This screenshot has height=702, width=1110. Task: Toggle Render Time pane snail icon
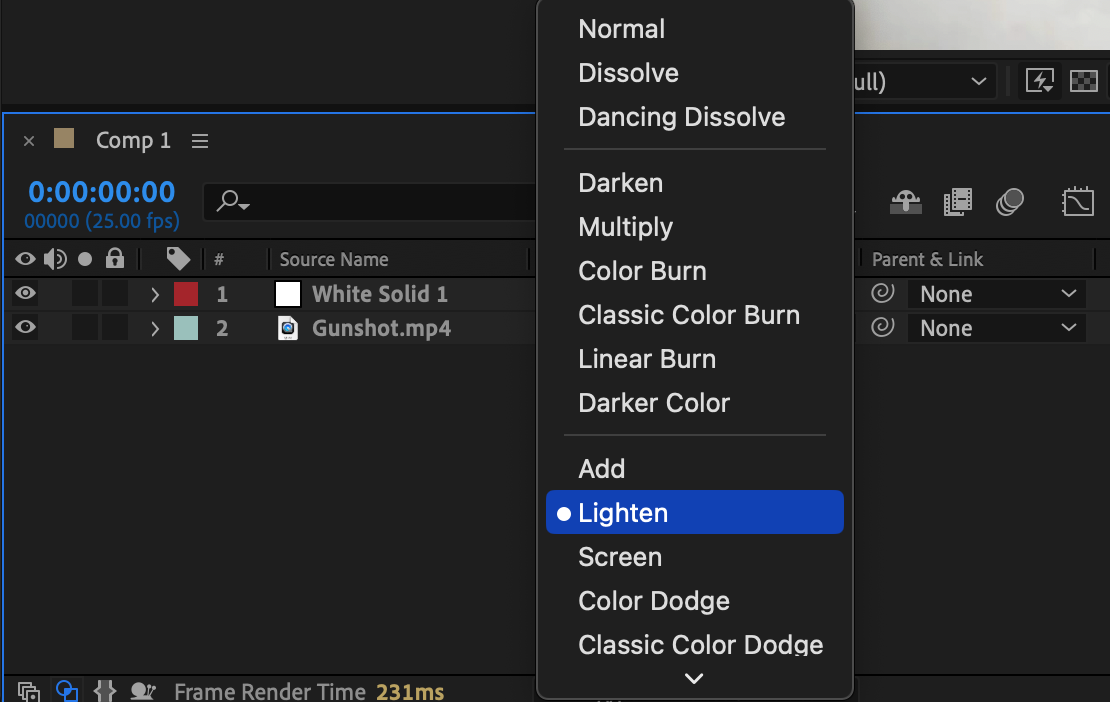[x=143, y=691]
